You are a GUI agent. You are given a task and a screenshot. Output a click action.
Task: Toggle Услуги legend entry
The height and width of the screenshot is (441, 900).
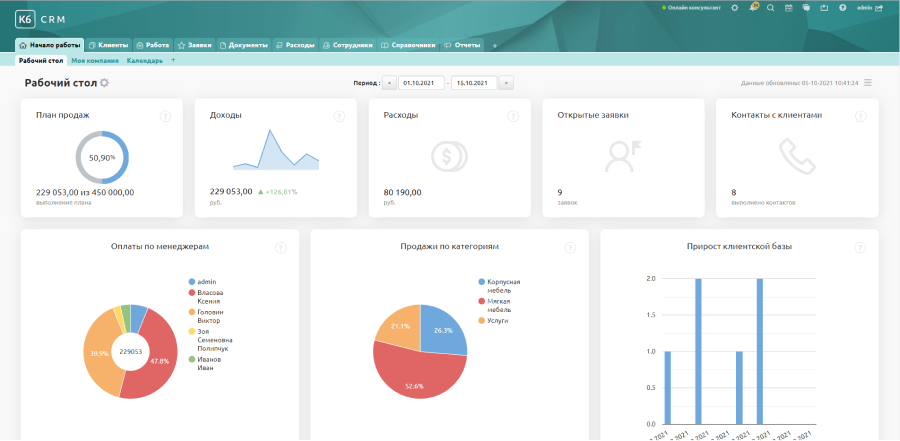(x=493, y=320)
